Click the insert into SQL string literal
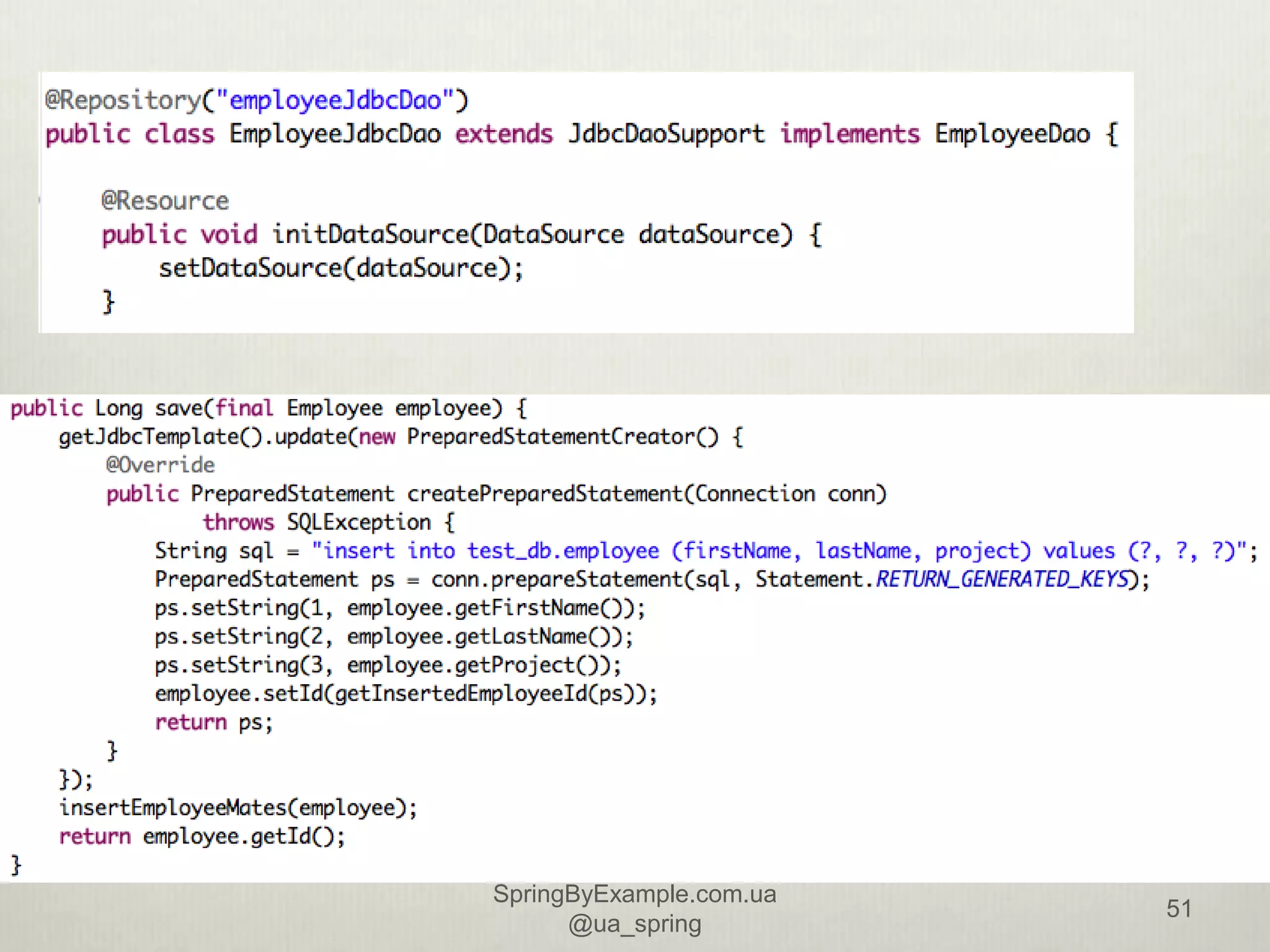Viewport: 1270px width, 952px height. coord(779,551)
